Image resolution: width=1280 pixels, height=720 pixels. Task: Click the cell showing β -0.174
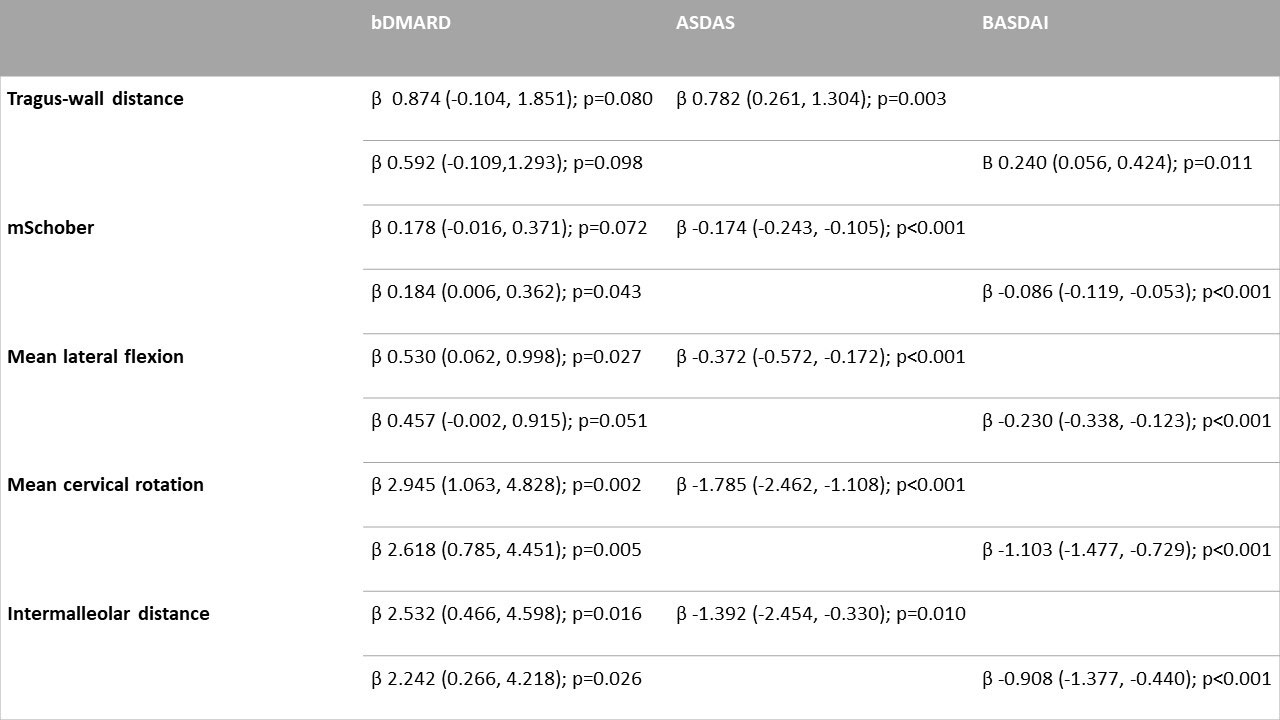[820, 228]
